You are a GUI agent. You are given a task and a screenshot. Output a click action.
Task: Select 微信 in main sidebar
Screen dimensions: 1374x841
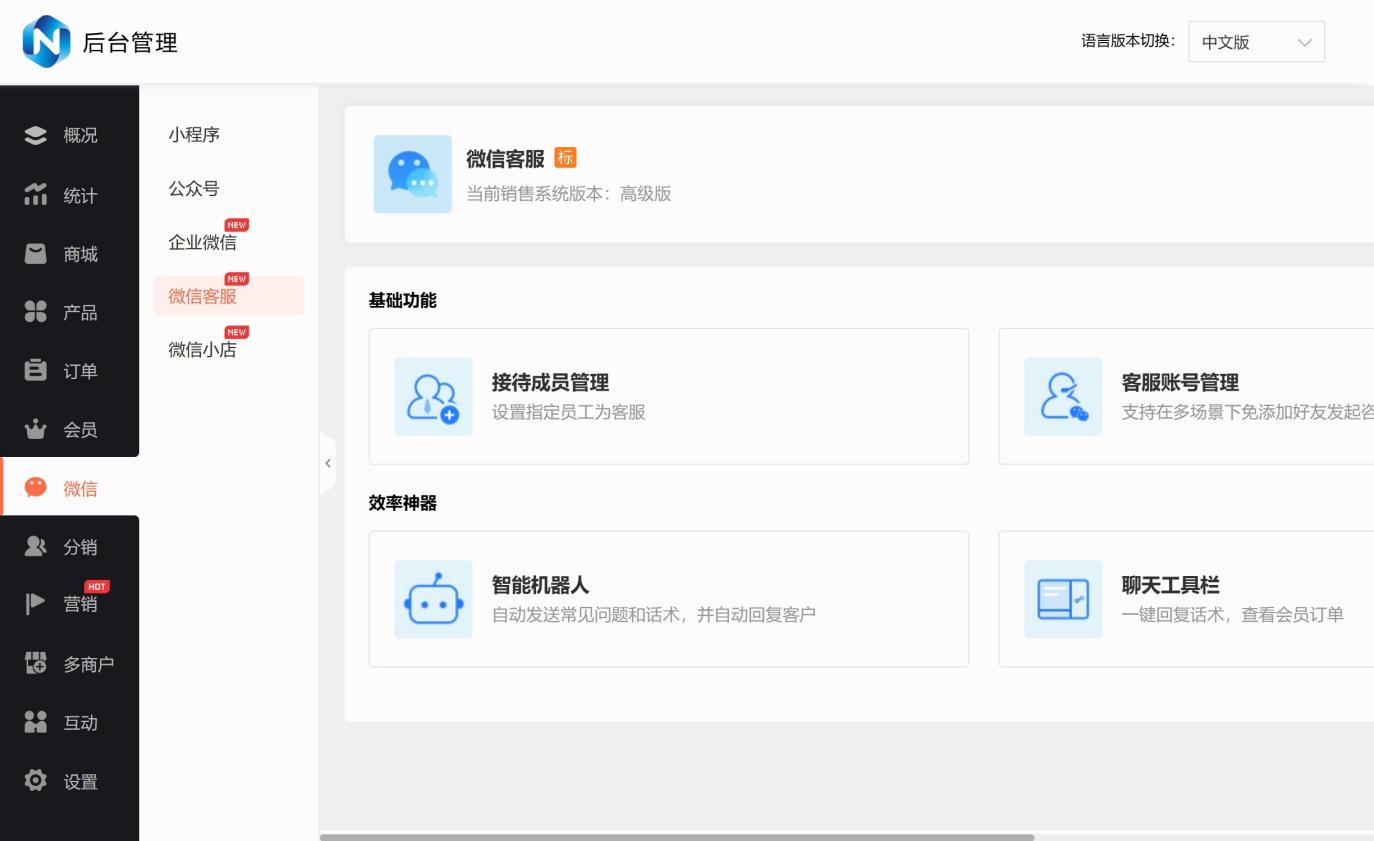pos(69,488)
